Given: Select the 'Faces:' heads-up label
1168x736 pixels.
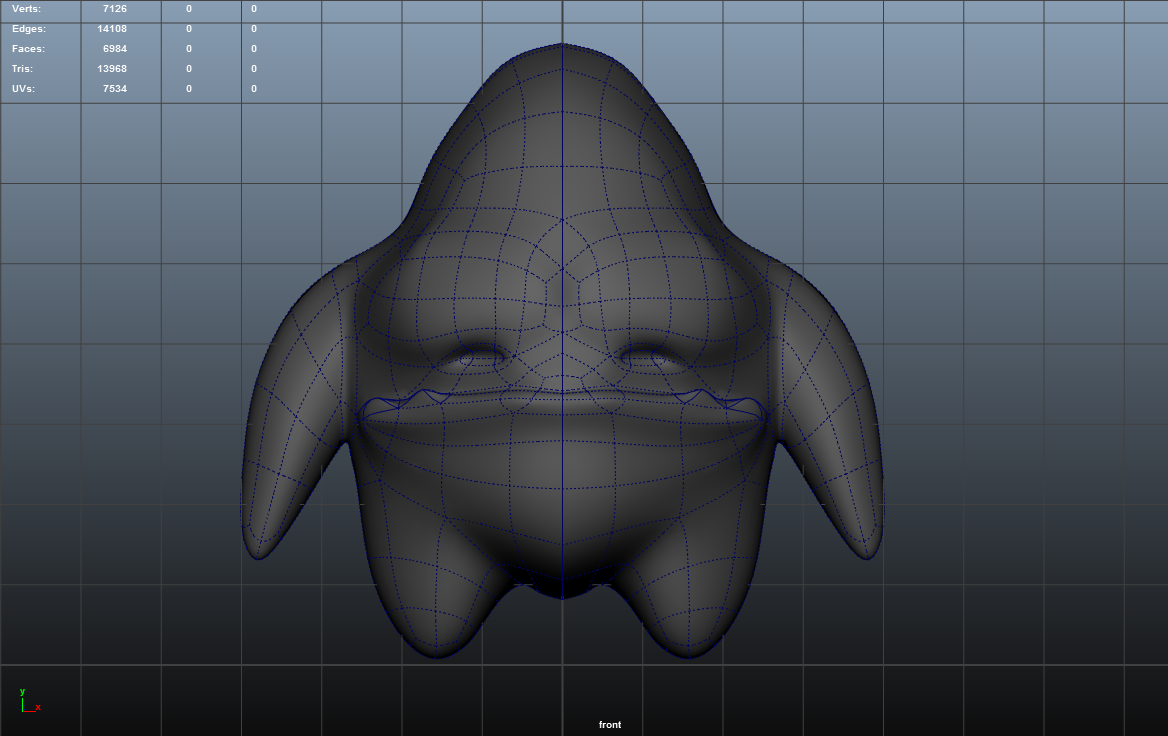Looking at the screenshot, I should (28, 49).
